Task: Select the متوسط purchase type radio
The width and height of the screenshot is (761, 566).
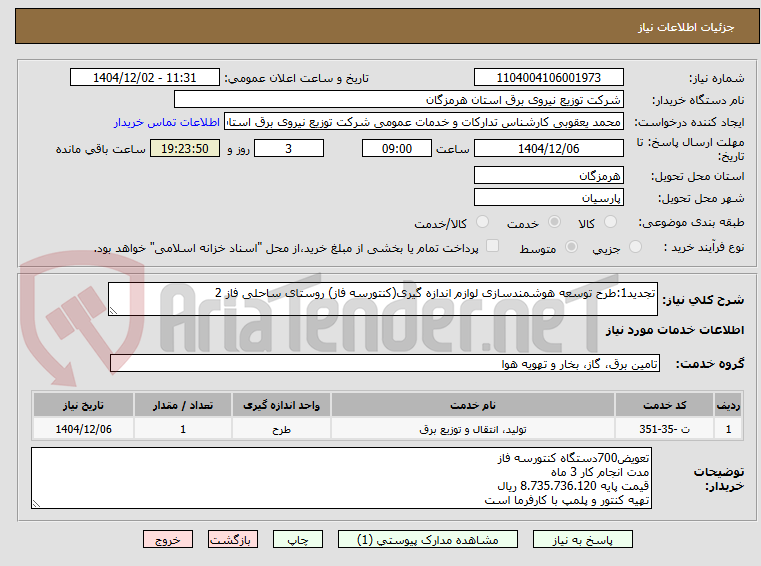Action: 572,247
